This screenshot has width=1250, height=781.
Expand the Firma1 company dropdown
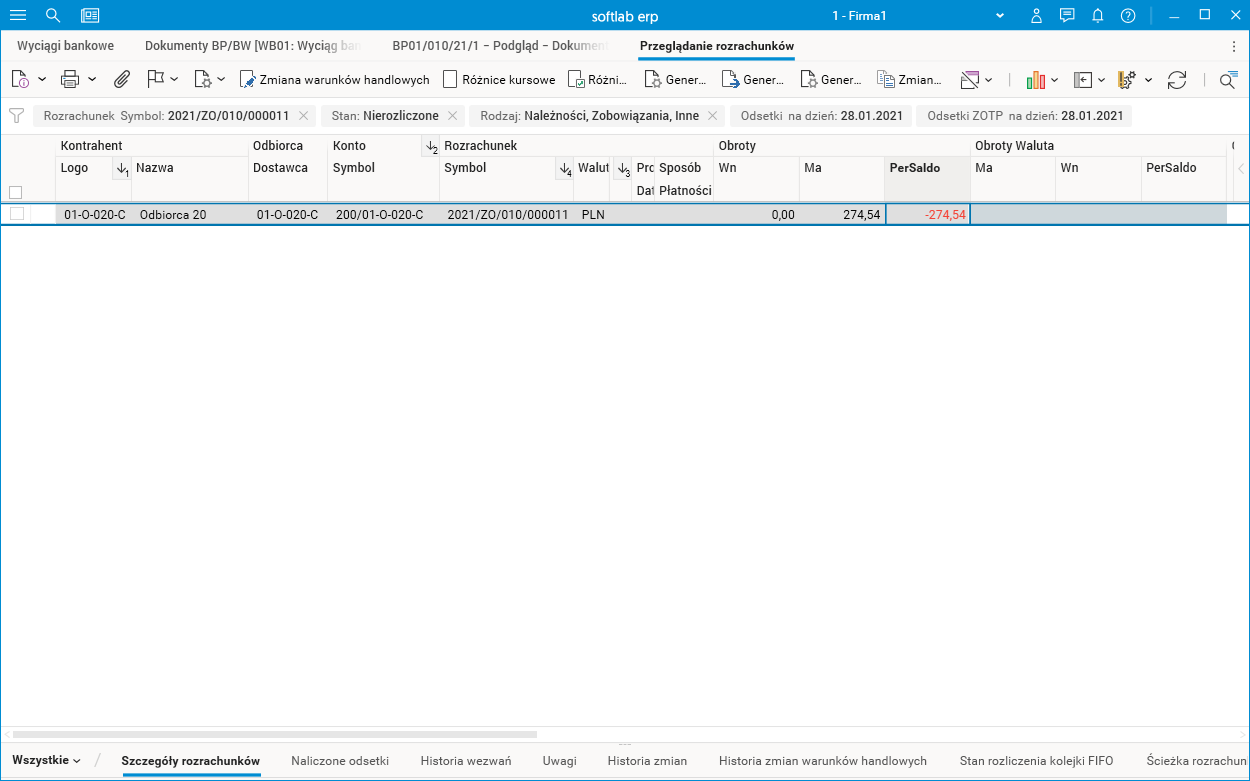[999, 16]
